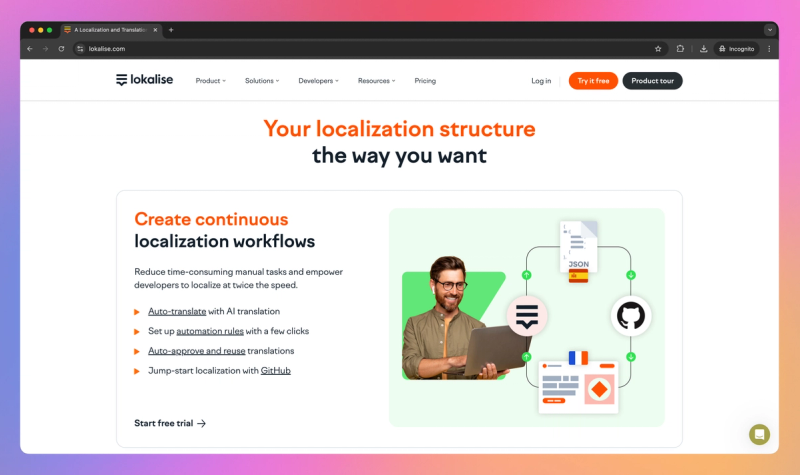Click the Lokalise logo in header
Viewport: 800px width, 475px height.
144,80
